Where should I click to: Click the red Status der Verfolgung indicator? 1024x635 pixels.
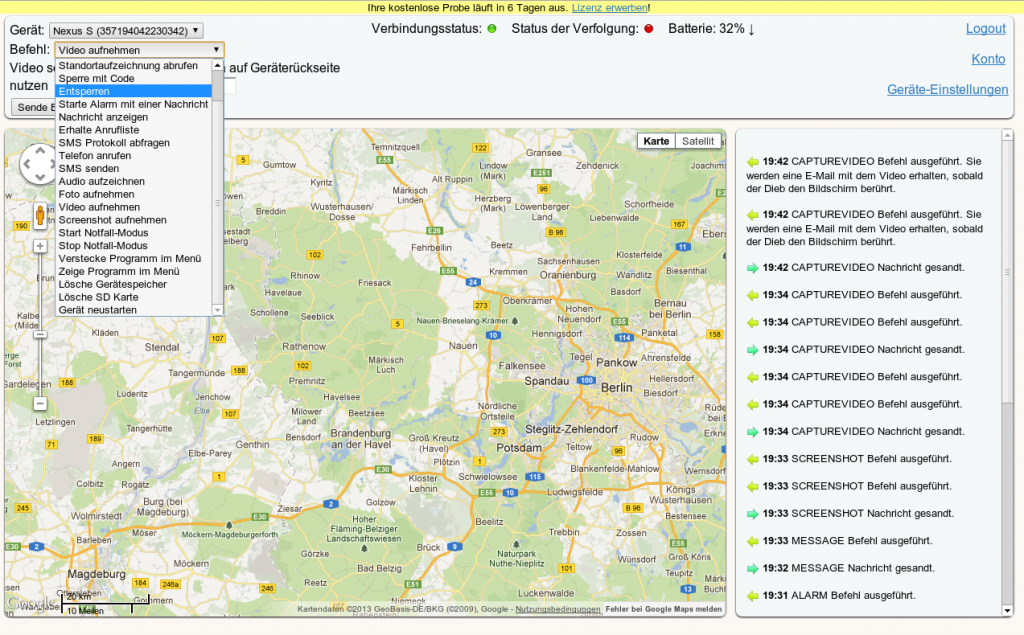(648, 29)
